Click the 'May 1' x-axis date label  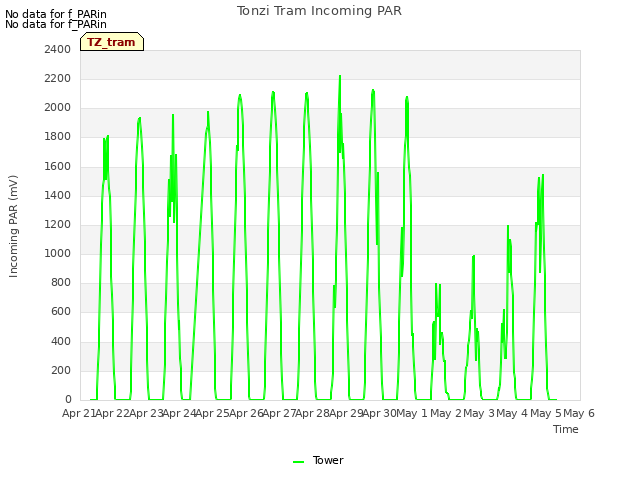(412, 413)
